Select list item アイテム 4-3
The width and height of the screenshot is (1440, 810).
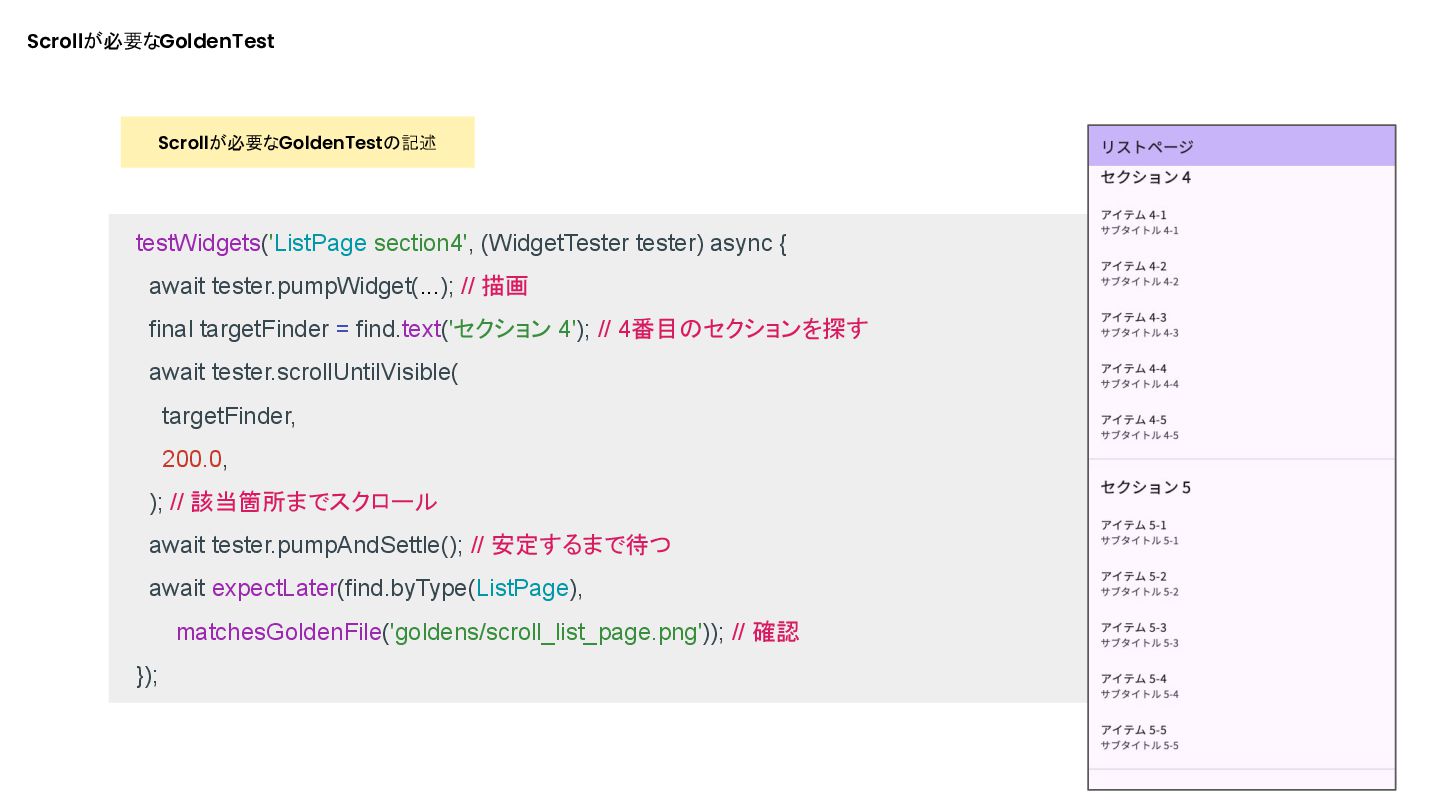[1140, 324]
